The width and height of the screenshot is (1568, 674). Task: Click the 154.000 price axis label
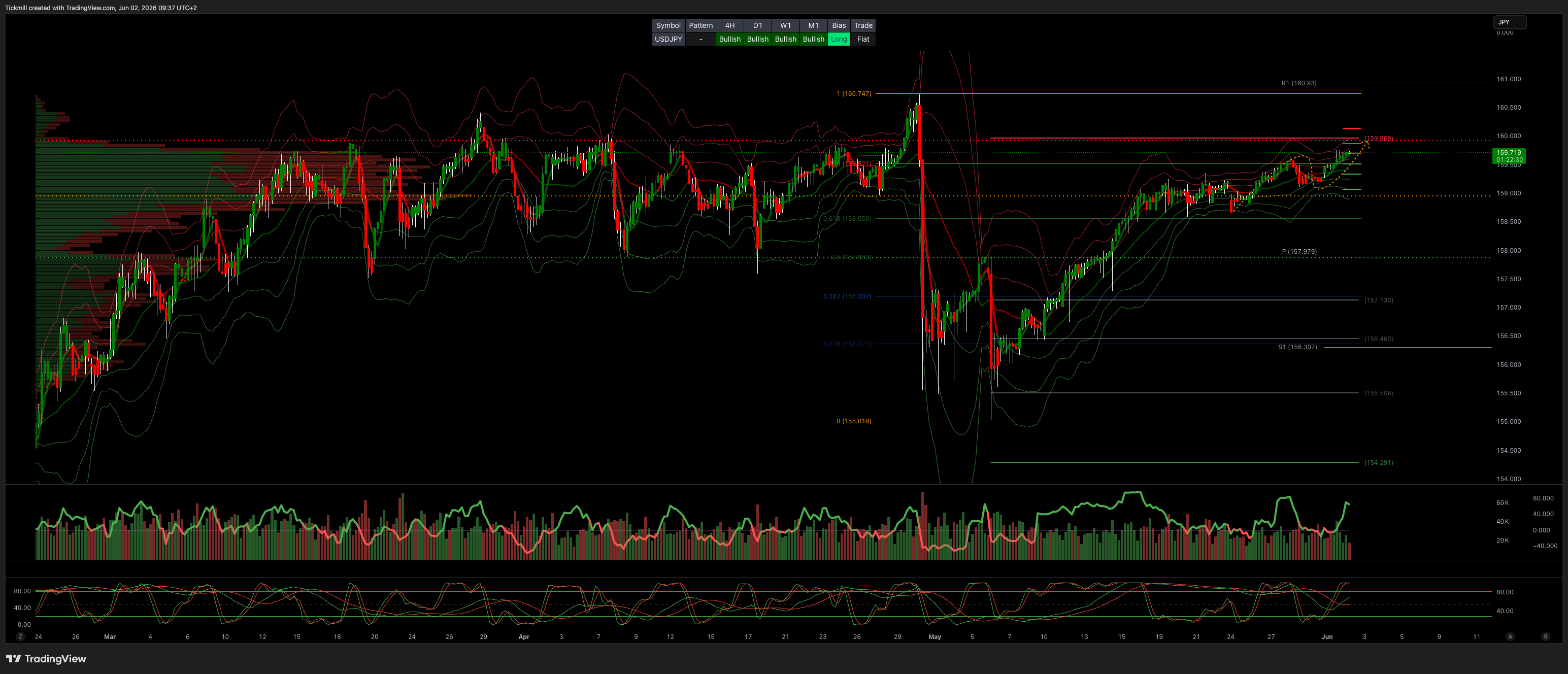tap(1509, 479)
